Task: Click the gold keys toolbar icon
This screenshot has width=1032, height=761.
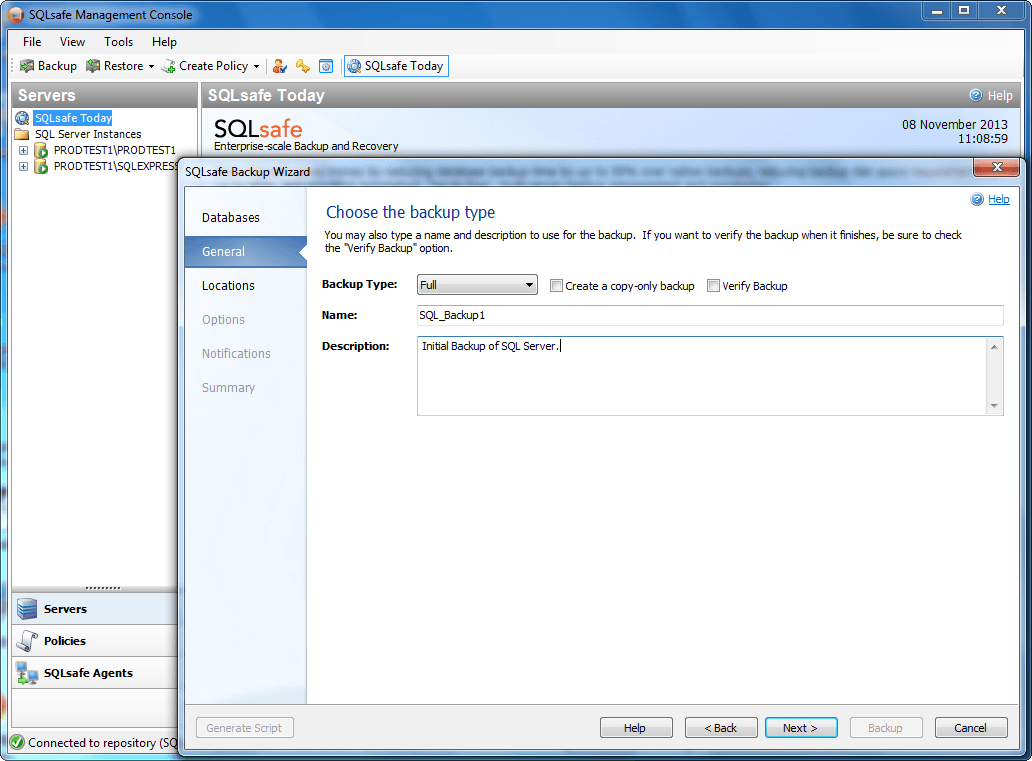Action: tap(303, 66)
